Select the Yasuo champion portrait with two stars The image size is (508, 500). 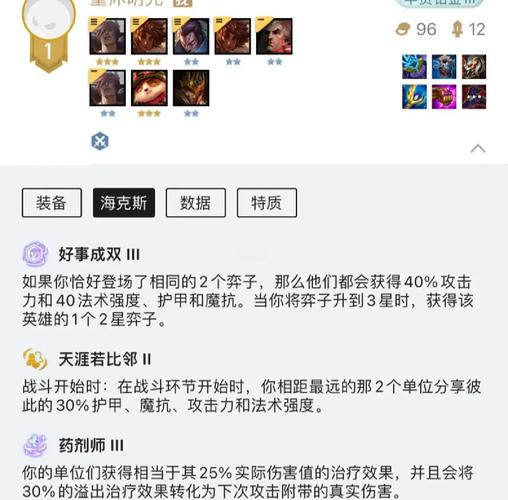pyautogui.click(x=191, y=36)
